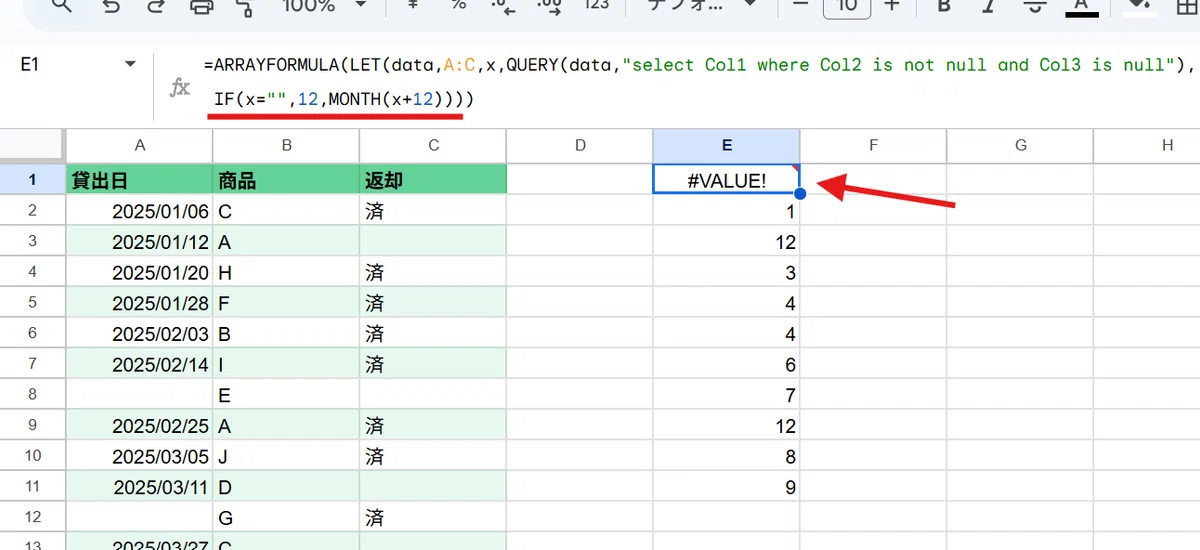Select column C header
This screenshot has height=550, width=1200.
click(433, 145)
